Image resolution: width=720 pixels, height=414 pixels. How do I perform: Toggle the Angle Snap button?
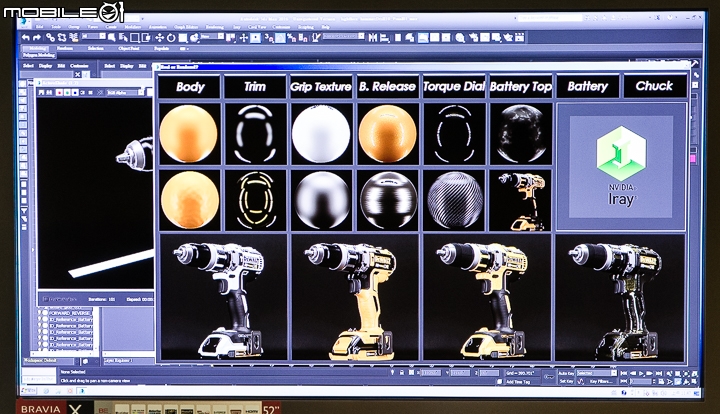[x=281, y=38]
